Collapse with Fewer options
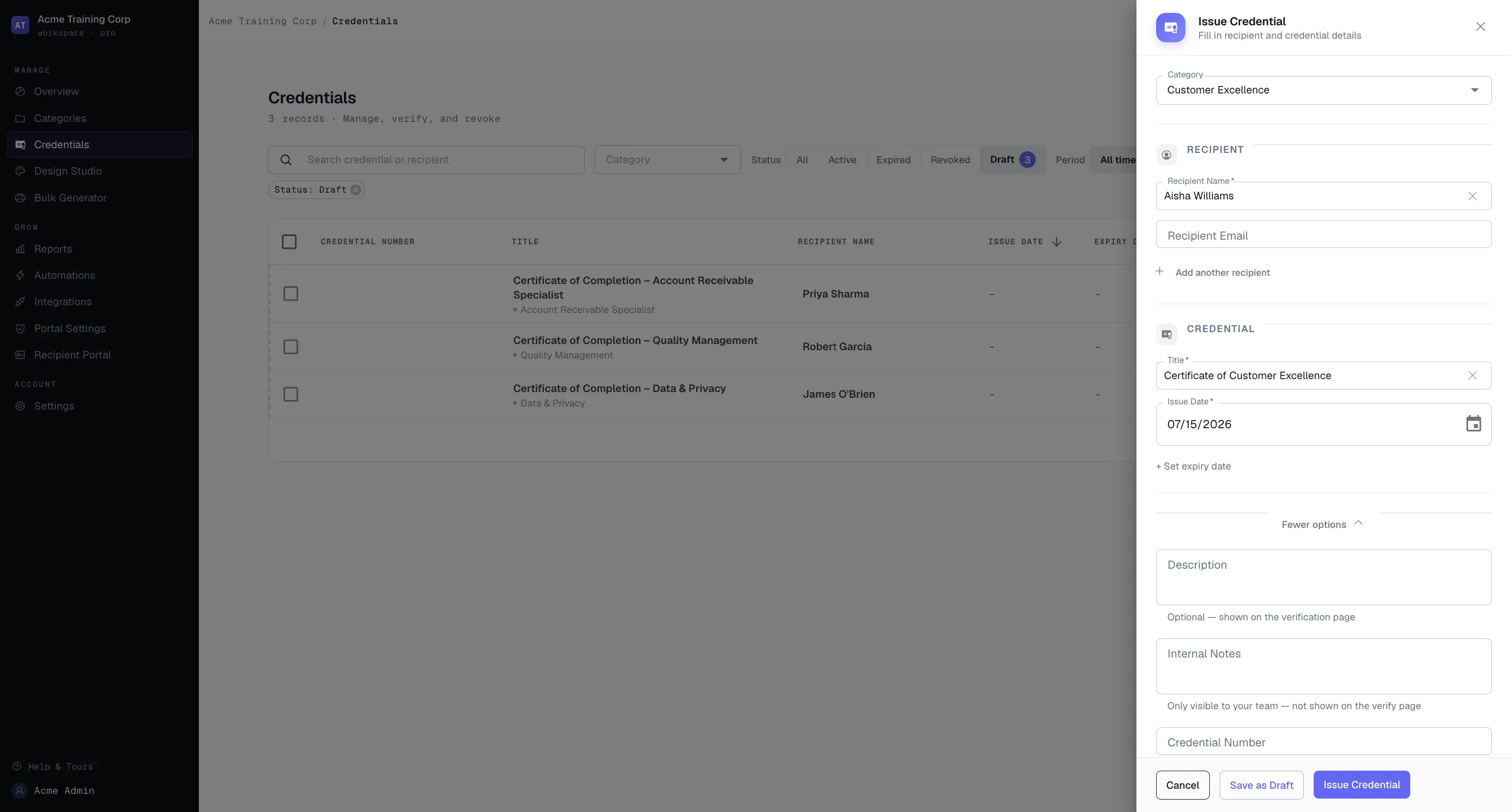This screenshot has height=812, width=1512. (x=1322, y=524)
